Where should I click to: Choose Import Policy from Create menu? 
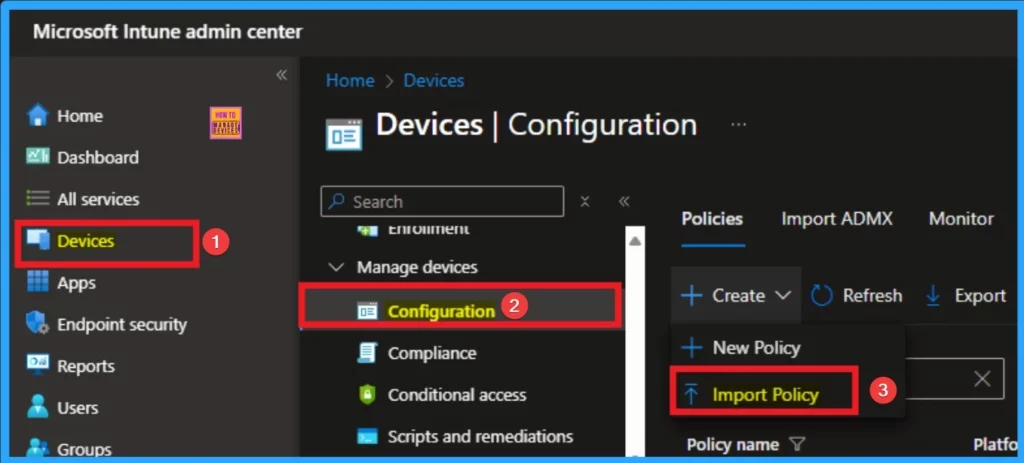point(765,394)
